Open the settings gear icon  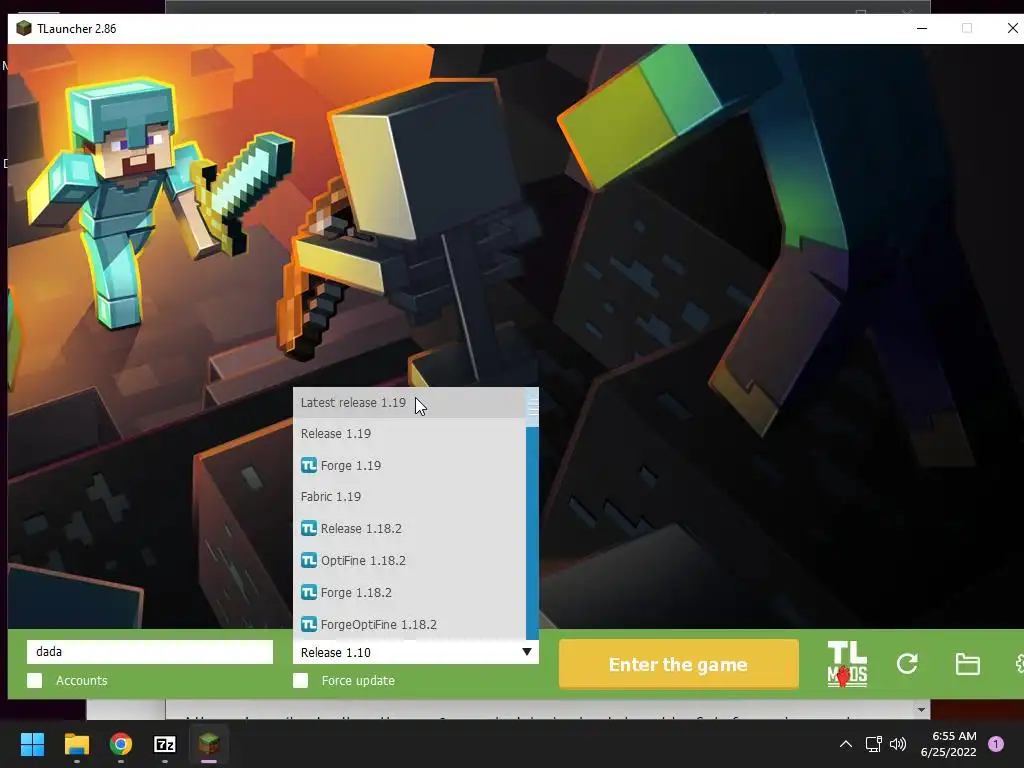(x=1019, y=664)
